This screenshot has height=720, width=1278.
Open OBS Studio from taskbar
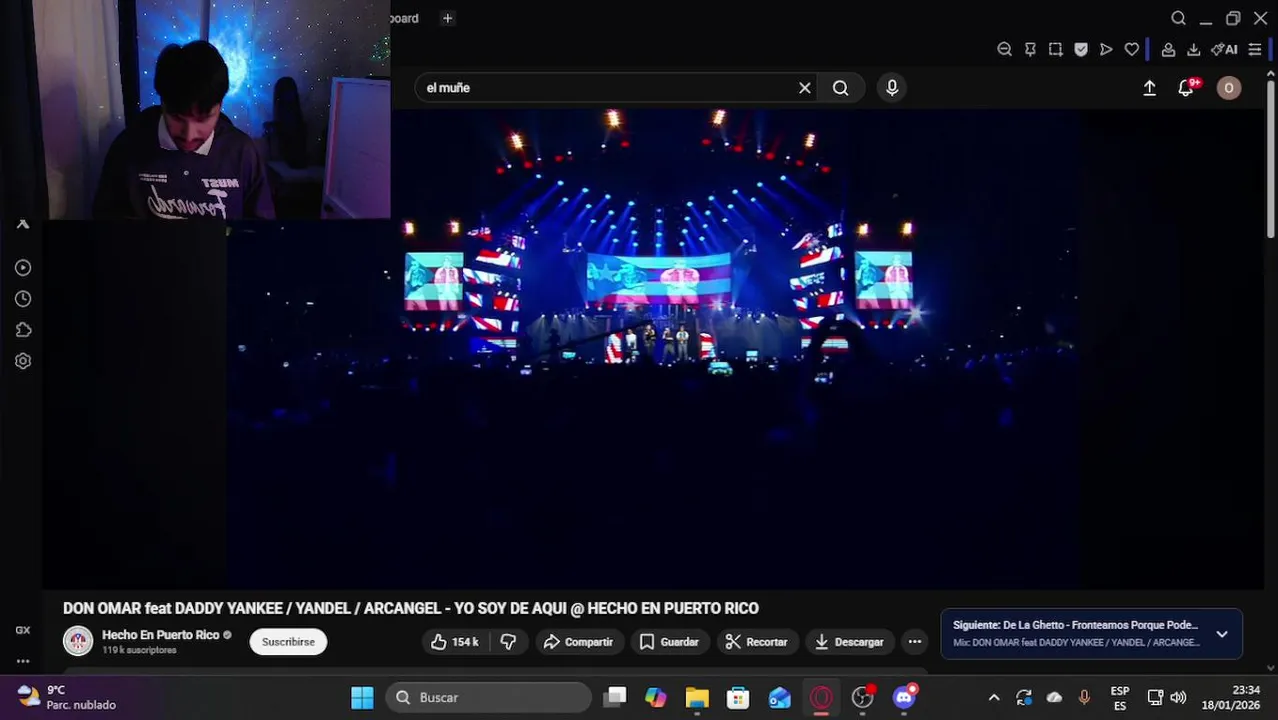tap(863, 697)
